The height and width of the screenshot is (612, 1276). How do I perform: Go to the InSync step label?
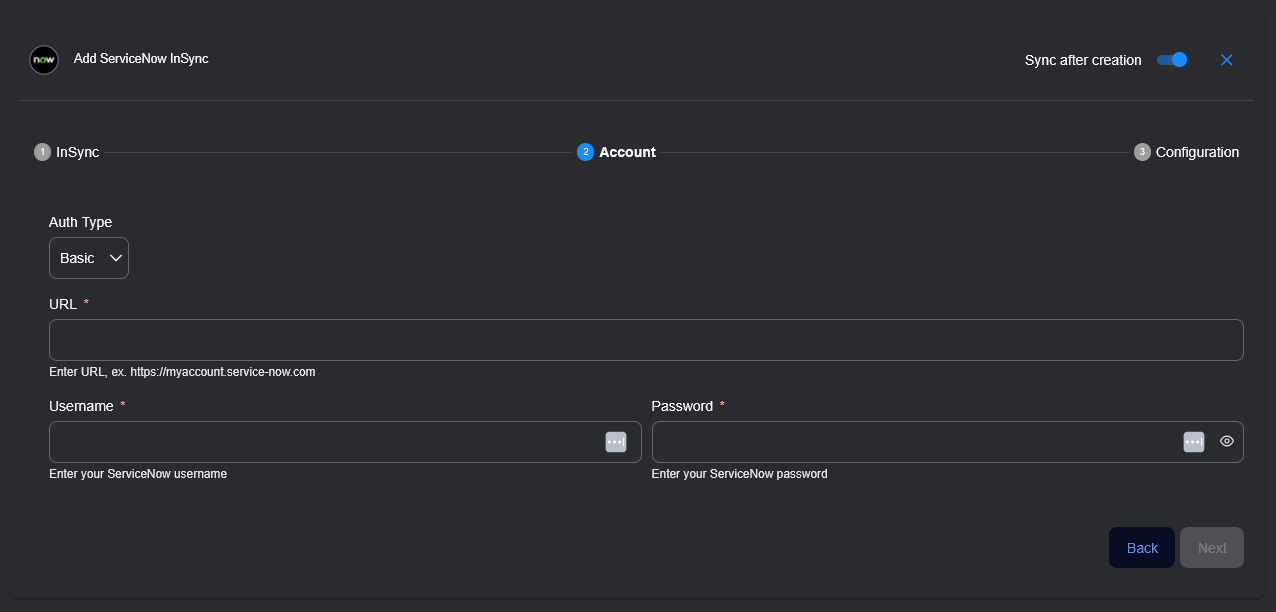(77, 152)
